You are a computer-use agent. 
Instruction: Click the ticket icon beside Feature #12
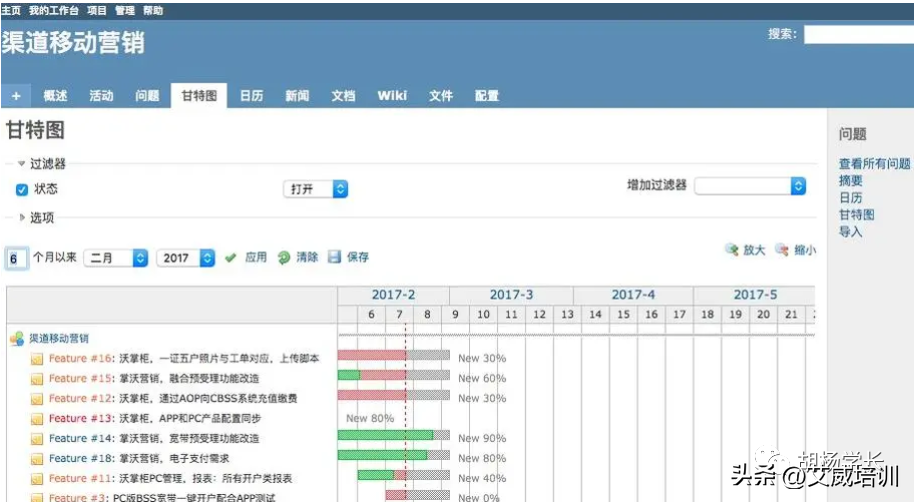pos(37,399)
